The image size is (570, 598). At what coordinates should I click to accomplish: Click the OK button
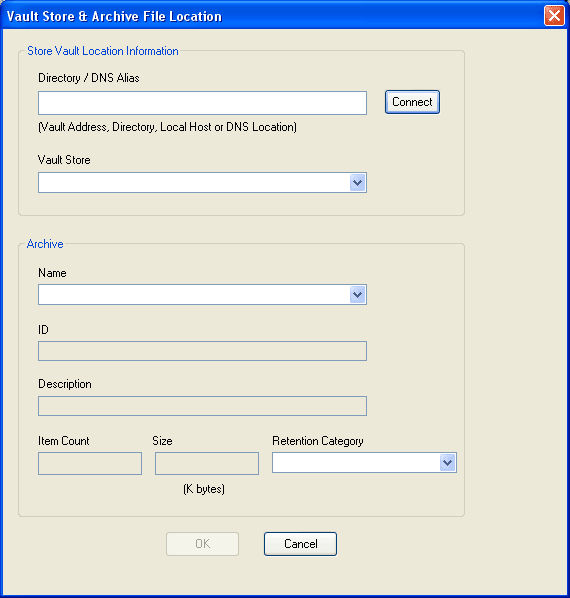(x=202, y=544)
